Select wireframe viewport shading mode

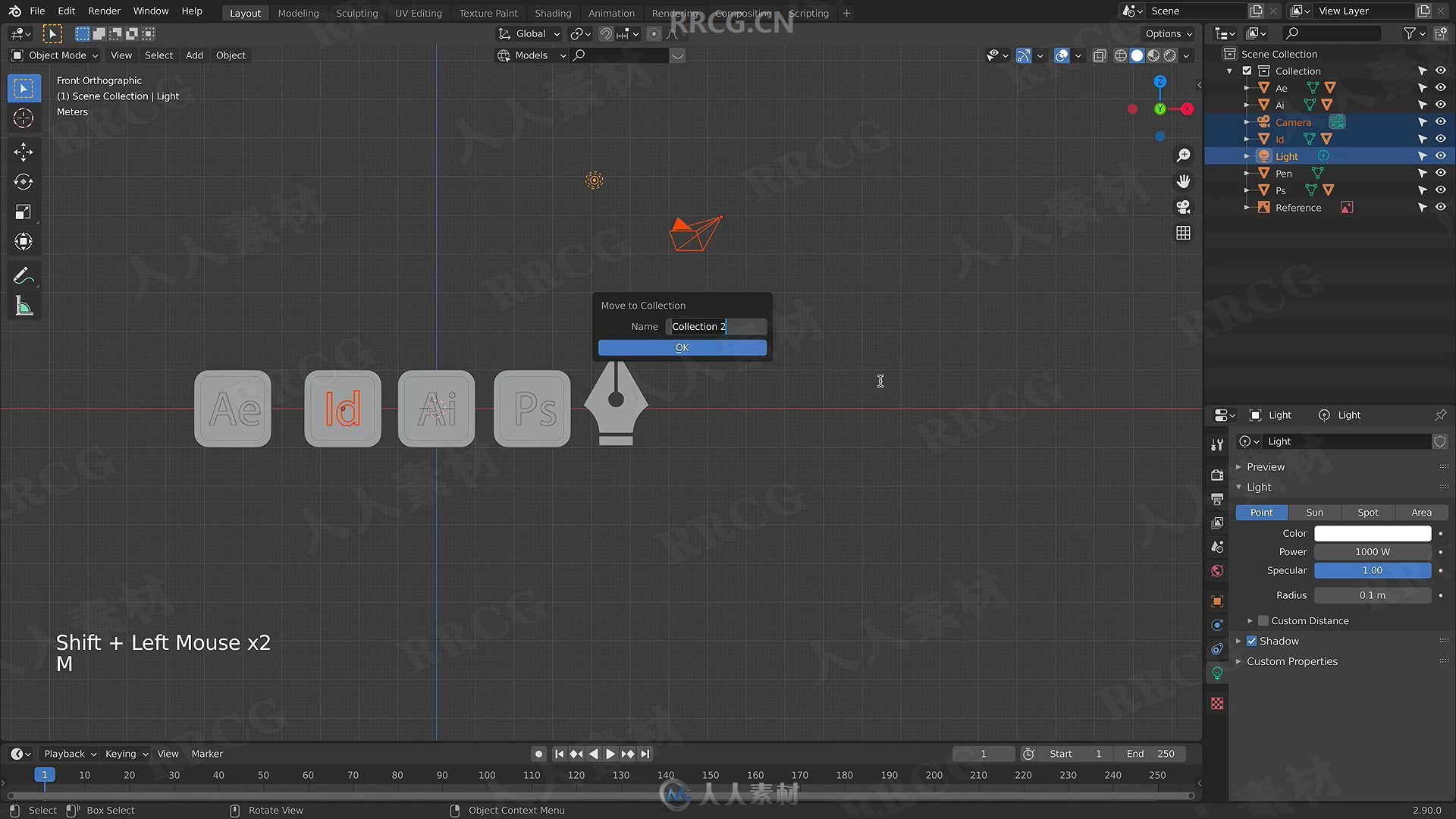coord(1120,55)
